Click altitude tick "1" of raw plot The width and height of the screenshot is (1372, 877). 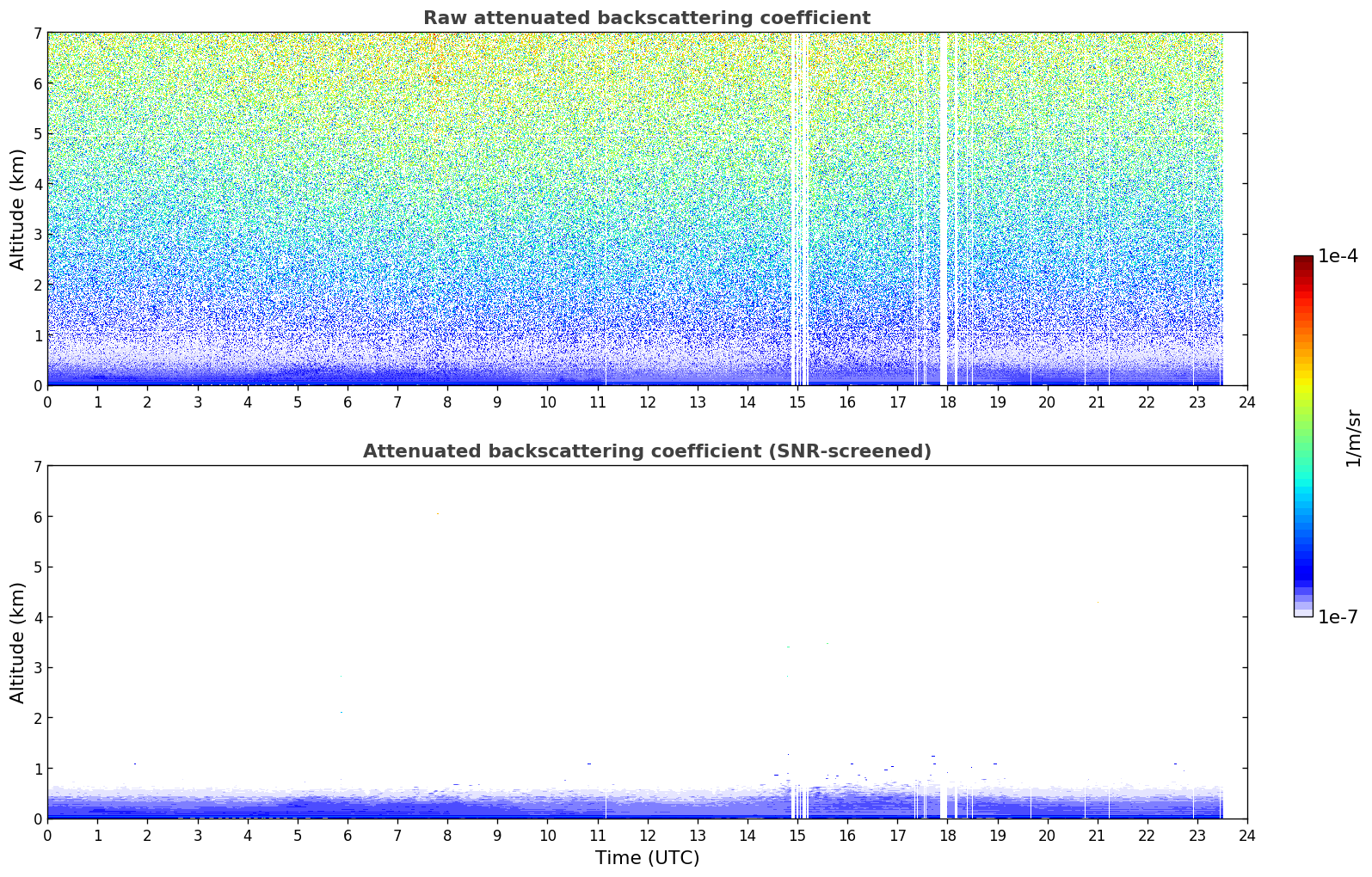pos(38,335)
